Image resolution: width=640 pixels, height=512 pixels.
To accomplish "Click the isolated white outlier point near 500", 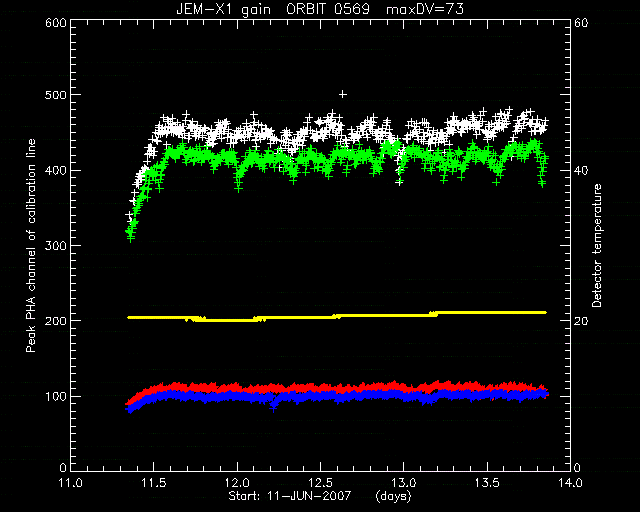I will click(x=343, y=94).
